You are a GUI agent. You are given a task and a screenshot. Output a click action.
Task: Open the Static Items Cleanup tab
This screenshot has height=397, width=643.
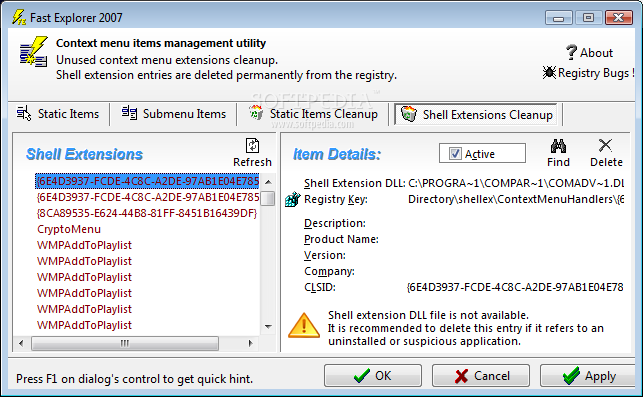tap(313, 114)
